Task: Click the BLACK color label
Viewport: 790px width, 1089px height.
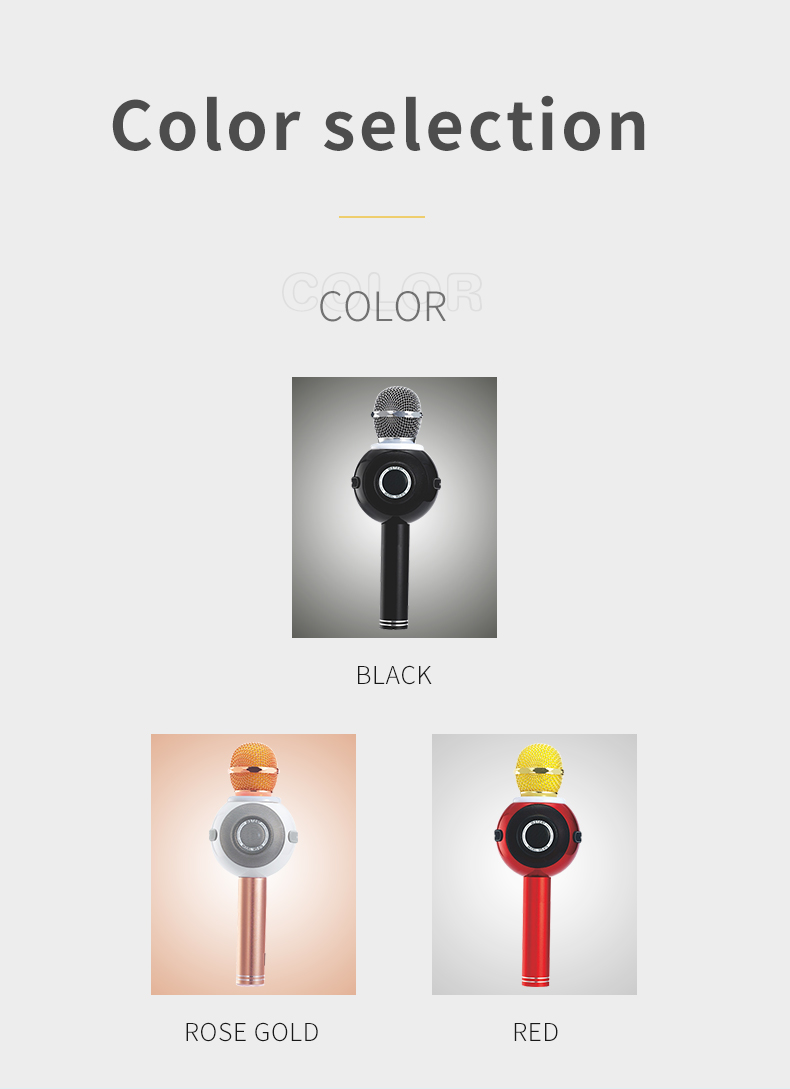Action: [x=394, y=675]
